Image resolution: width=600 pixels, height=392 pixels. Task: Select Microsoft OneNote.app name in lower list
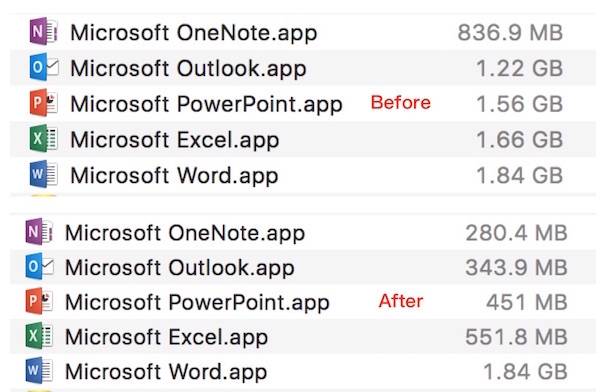185,233
